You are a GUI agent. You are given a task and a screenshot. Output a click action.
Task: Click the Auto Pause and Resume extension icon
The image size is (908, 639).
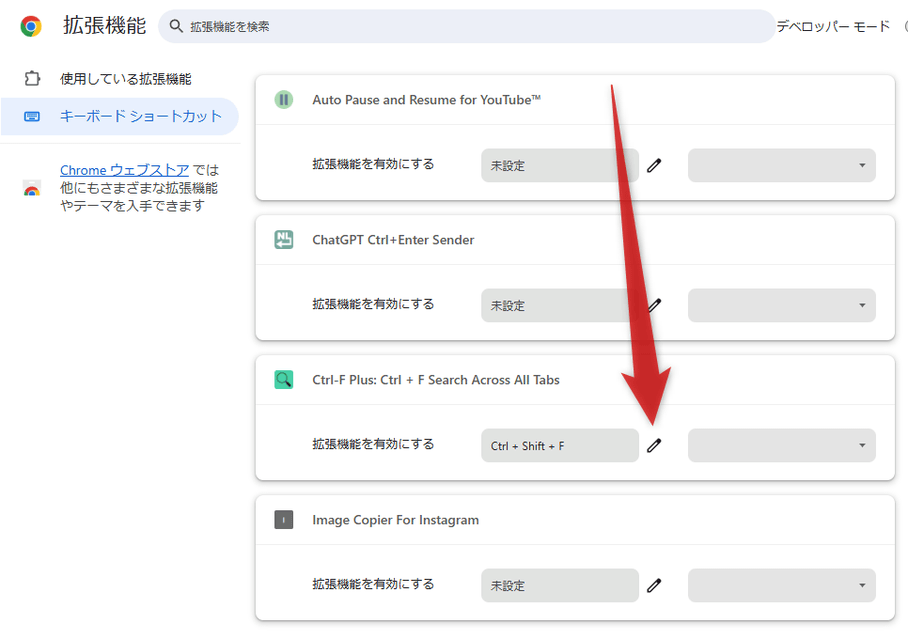284,100
